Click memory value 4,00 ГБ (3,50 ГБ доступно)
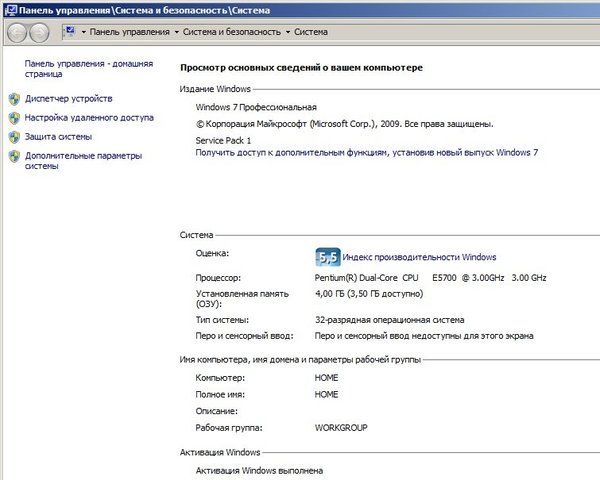The image size is (600, 480). tap(369, 294)
